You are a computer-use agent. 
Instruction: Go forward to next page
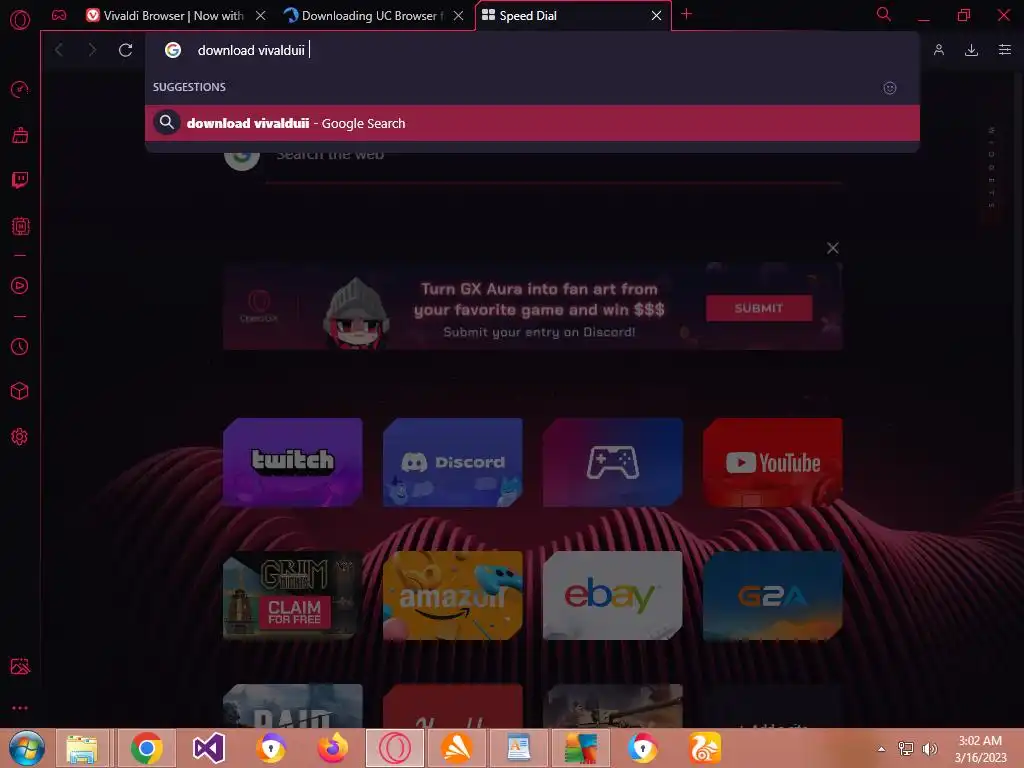point(92,50)
